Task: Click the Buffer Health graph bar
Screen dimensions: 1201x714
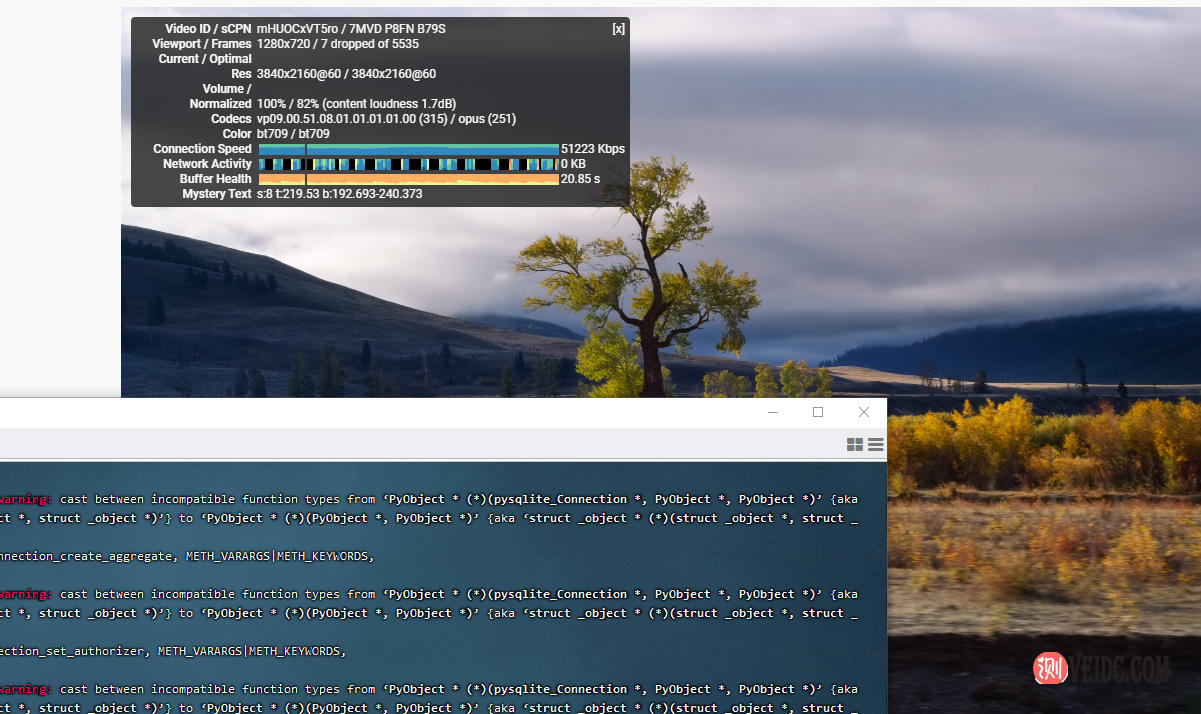Action: 408,179
